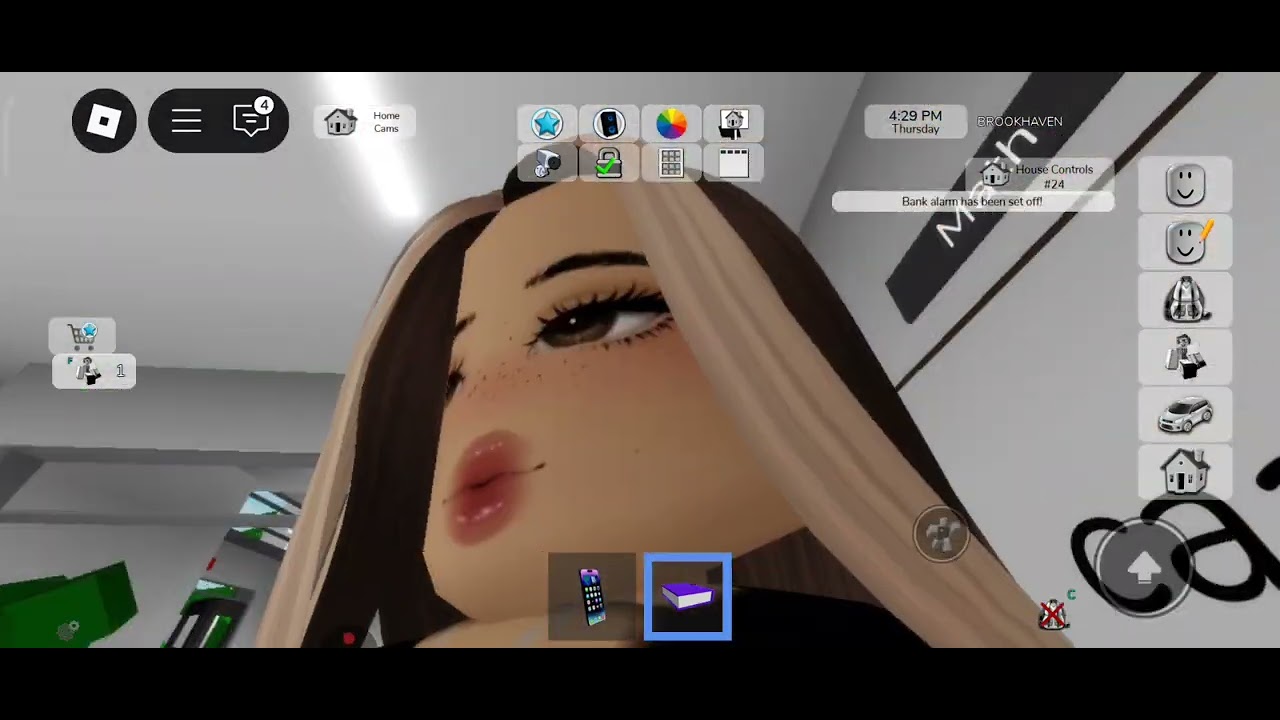Click the grid window icon
Viewport: 1280px width, 720px height.
click(671, 163)
